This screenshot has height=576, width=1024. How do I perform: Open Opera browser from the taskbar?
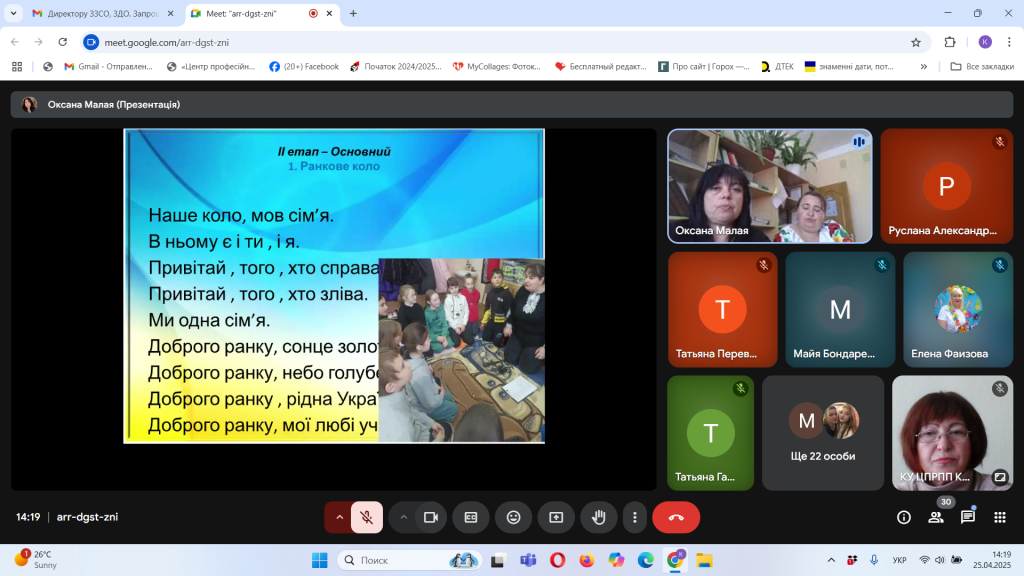[x=557, y=560]
